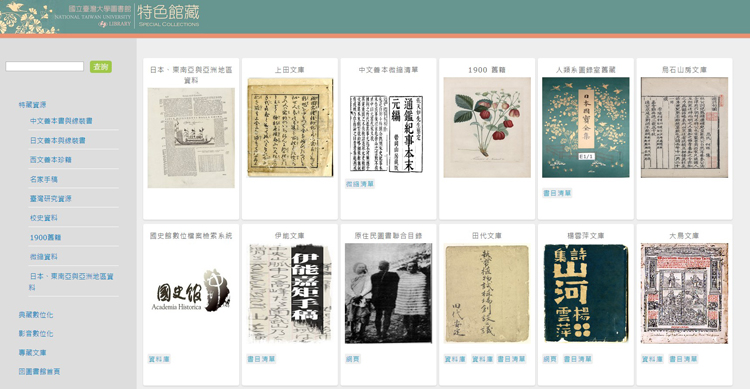Click the Academia Historica 國史館 logo image
Viewport: 750px width, 389px height.
191,290
